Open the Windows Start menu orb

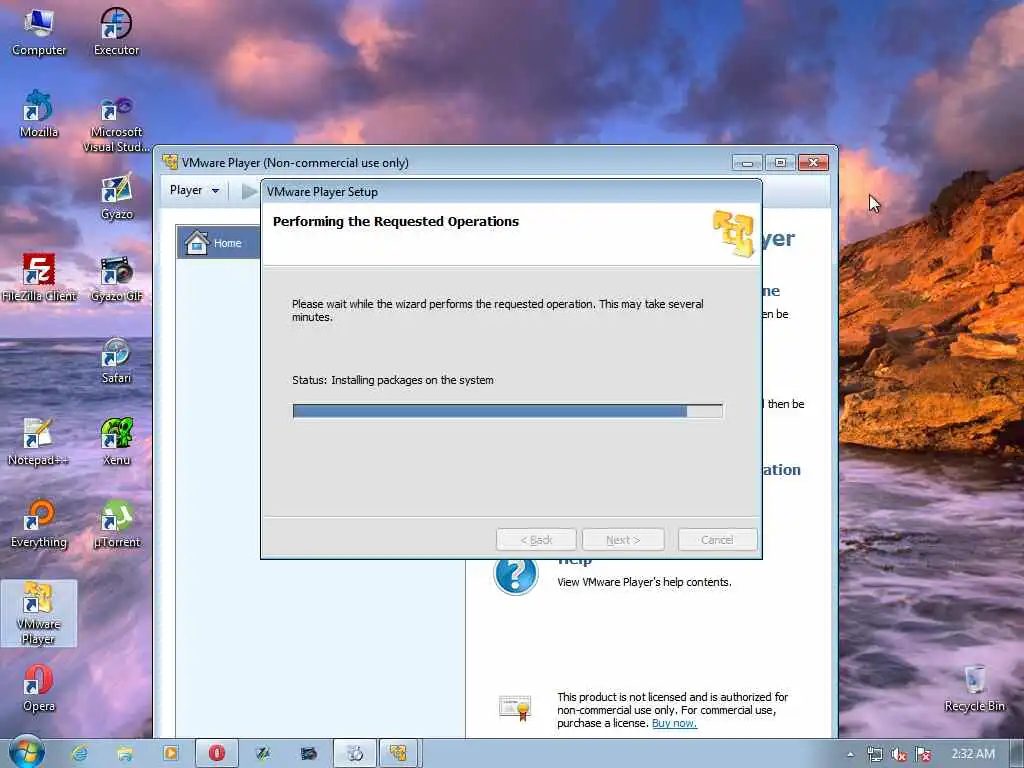26,753
